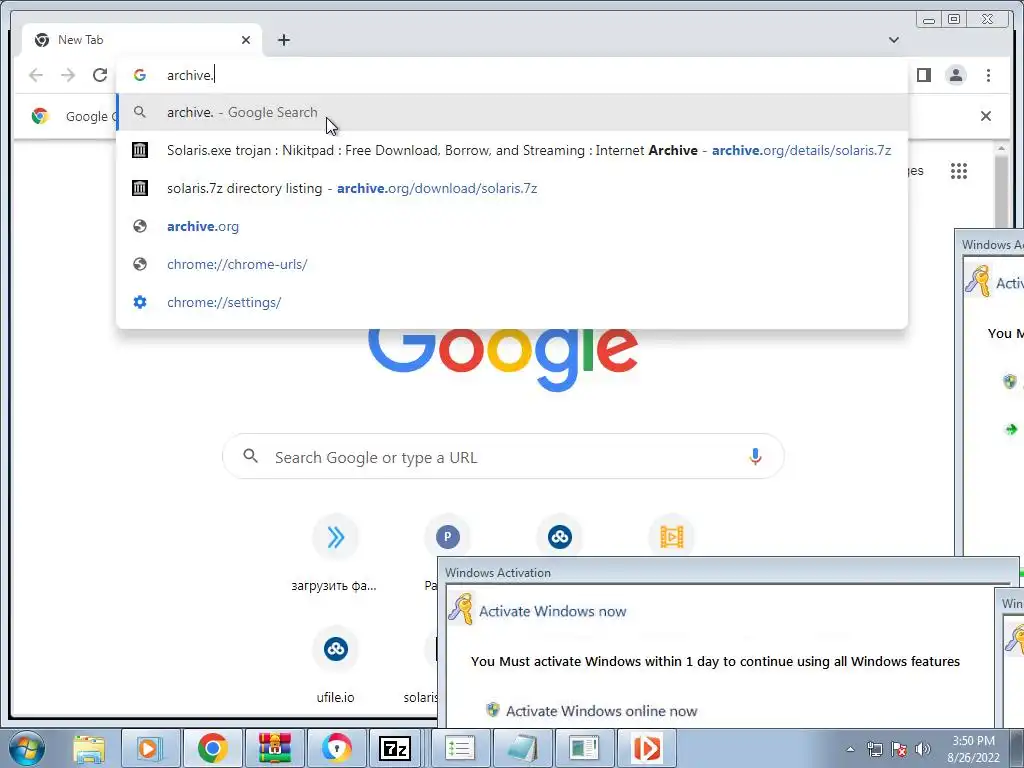The width and height of the screenshot is (1024, 768).
Task: Open Chrome three-dot menu
Action: coord(988,75)
